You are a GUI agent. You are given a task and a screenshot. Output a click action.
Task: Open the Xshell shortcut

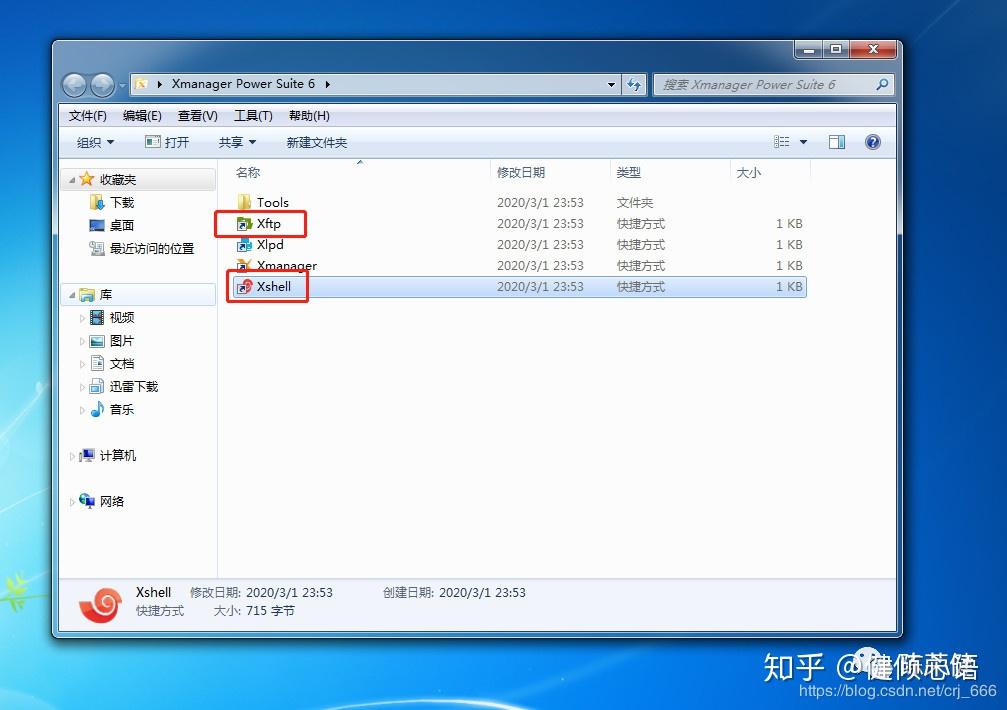pyautogui.click(x=272, y=287)
